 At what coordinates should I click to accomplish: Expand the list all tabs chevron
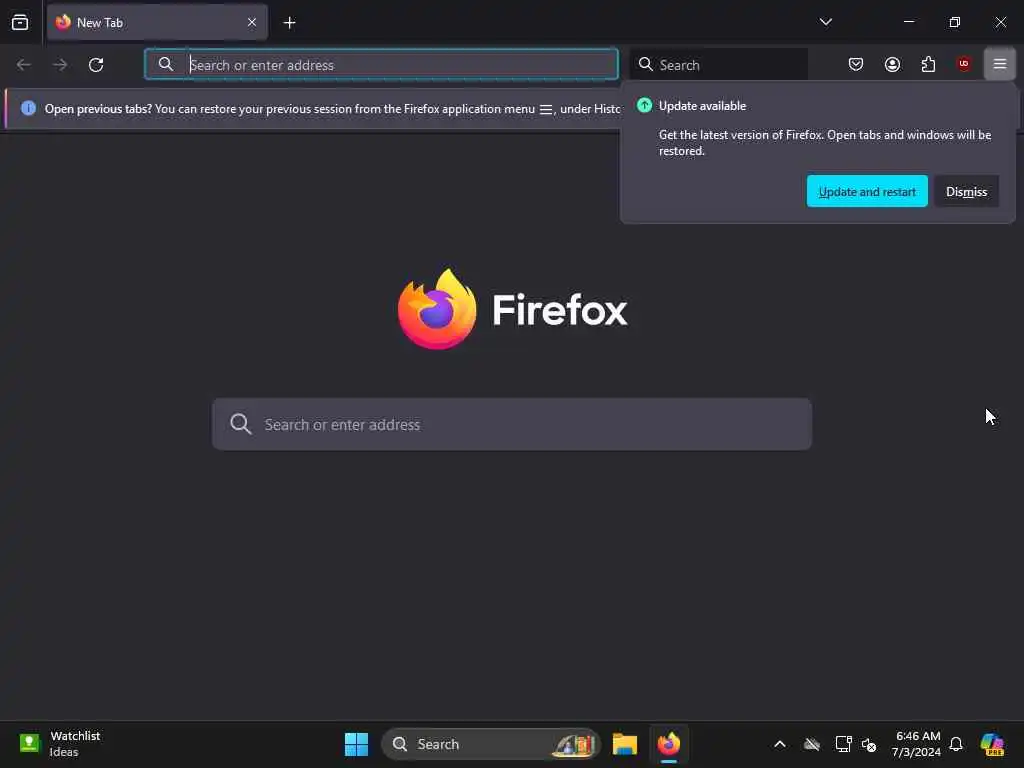point(825,22)
